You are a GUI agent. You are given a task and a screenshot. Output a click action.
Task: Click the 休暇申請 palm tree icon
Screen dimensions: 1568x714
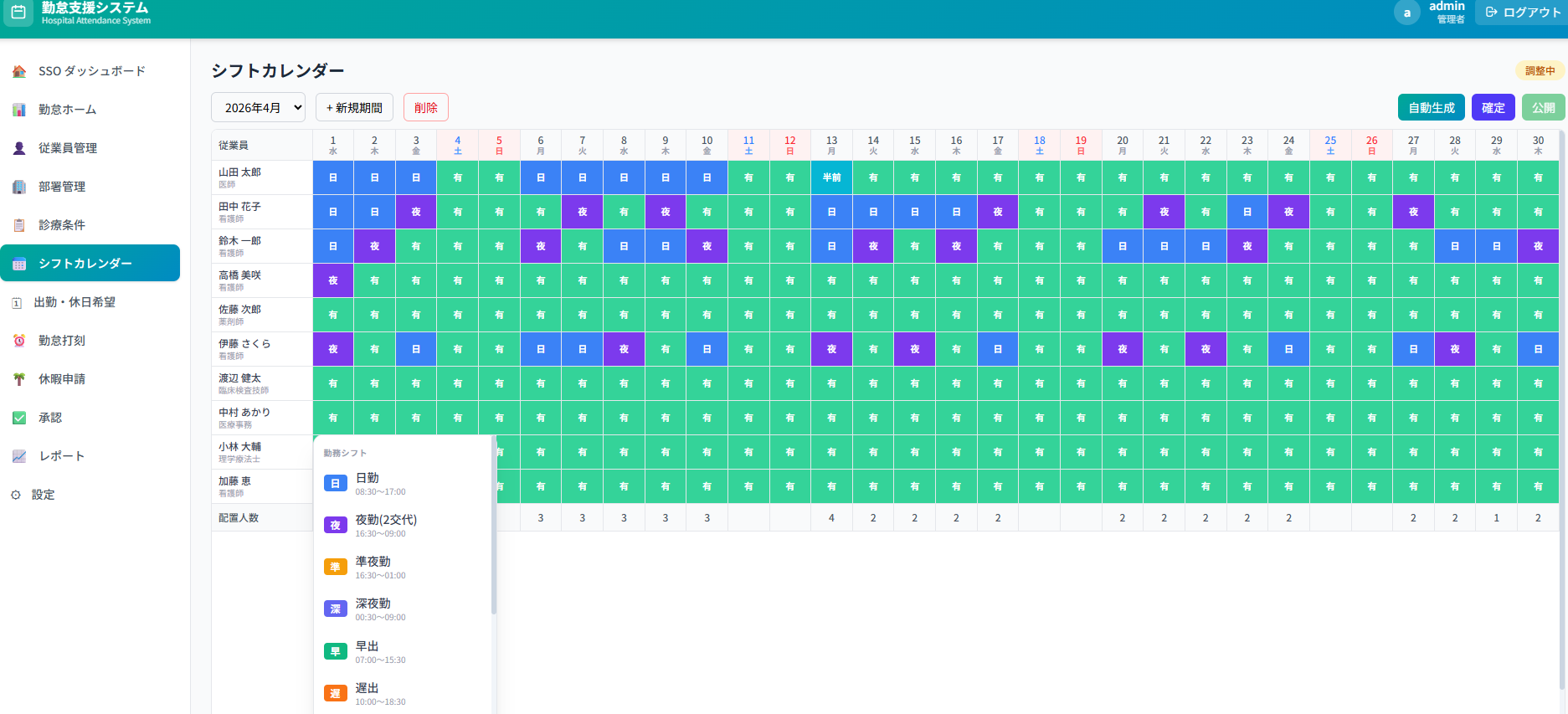tap(19, 379)
